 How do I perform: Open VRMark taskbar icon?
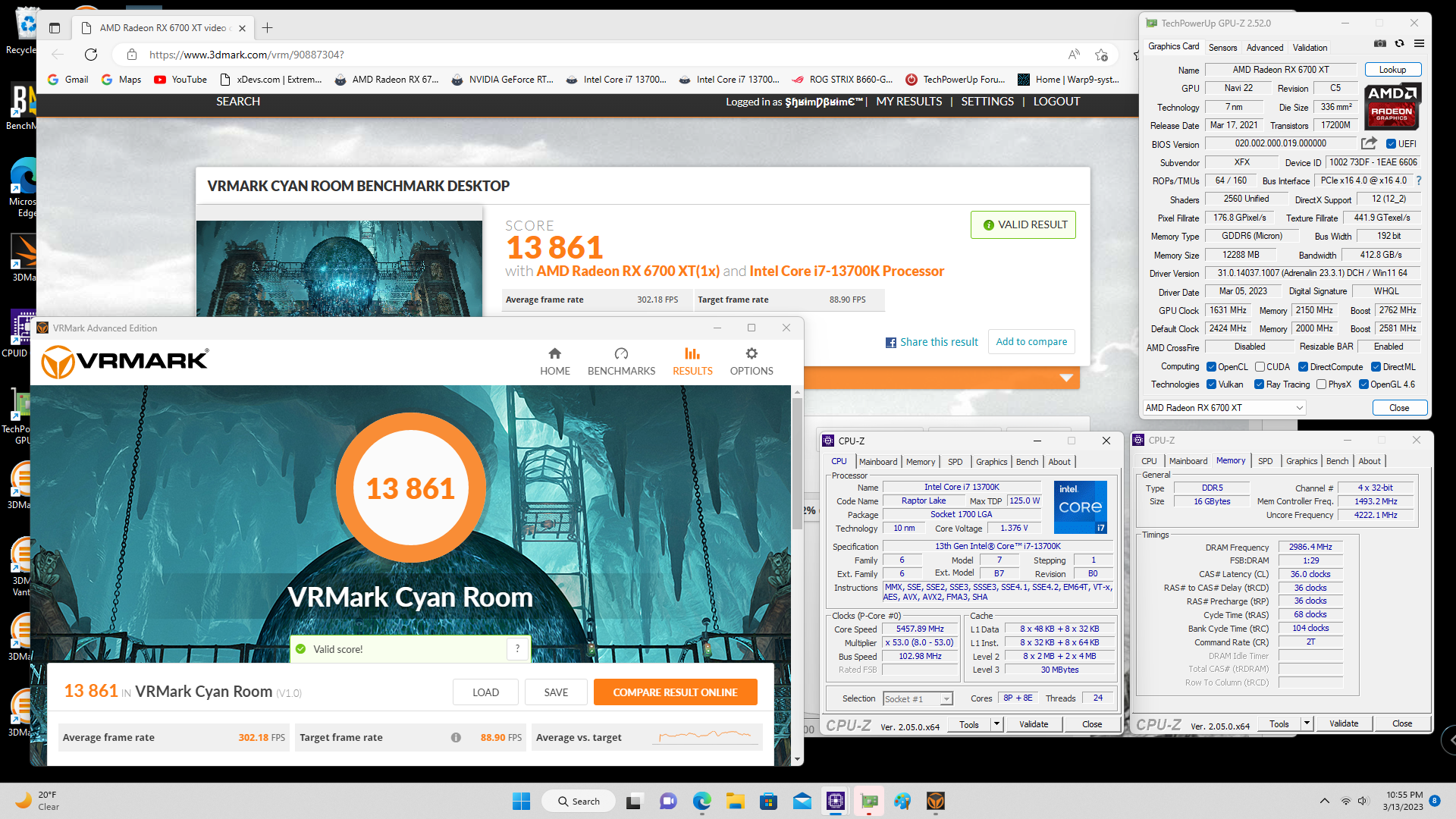(935, 801)
